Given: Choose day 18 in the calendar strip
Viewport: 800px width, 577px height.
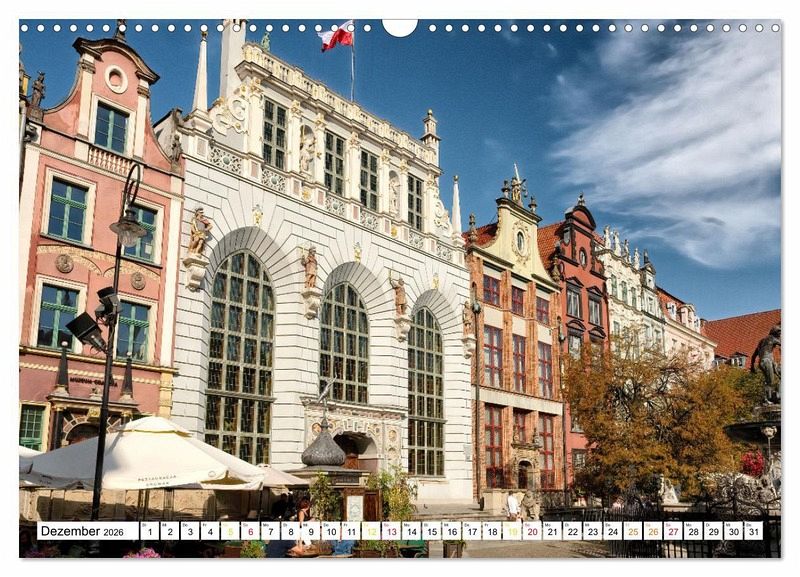Looking at the screenshot, I should coord(492,531).
